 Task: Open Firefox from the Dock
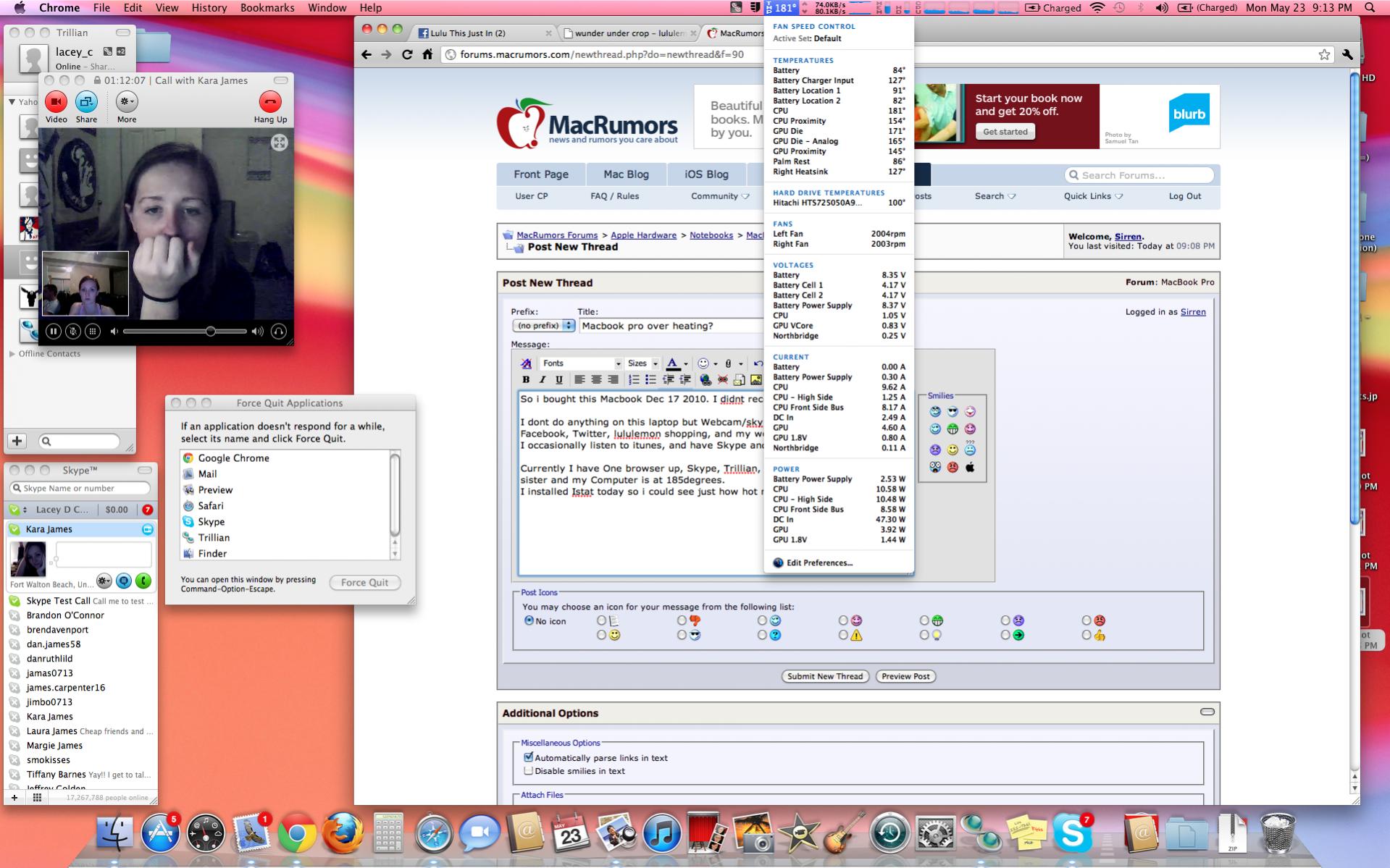tap(342, 834)
